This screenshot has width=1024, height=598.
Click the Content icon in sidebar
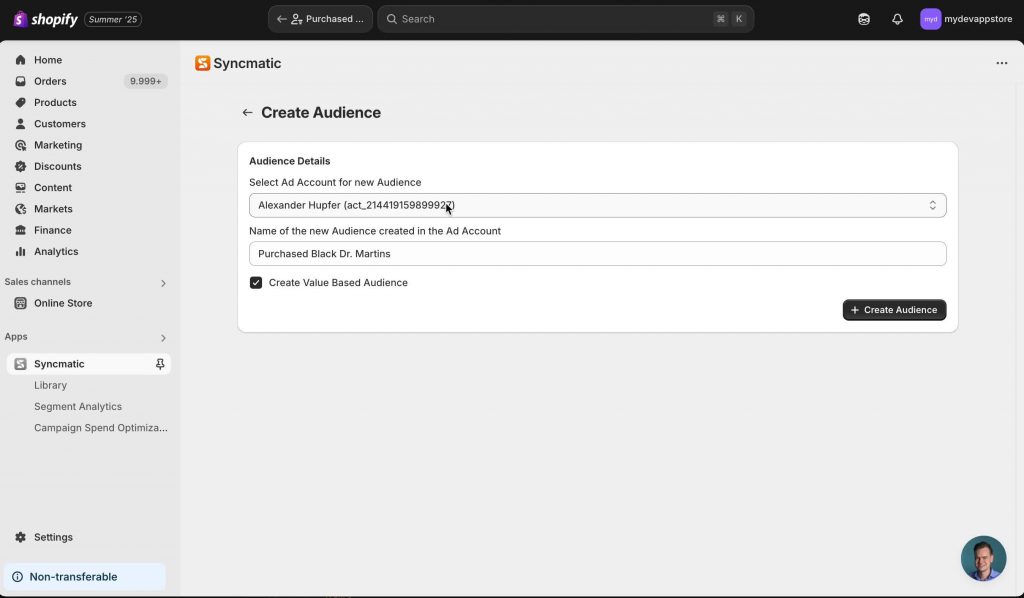(20, 187)
